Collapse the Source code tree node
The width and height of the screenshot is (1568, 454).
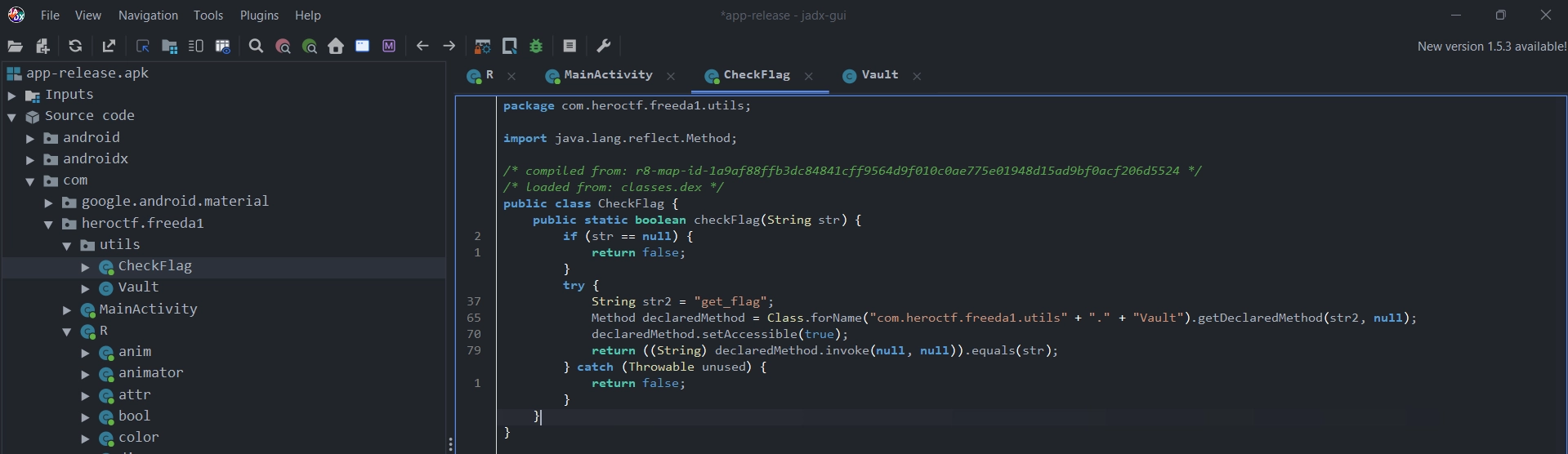click(11, 117)
